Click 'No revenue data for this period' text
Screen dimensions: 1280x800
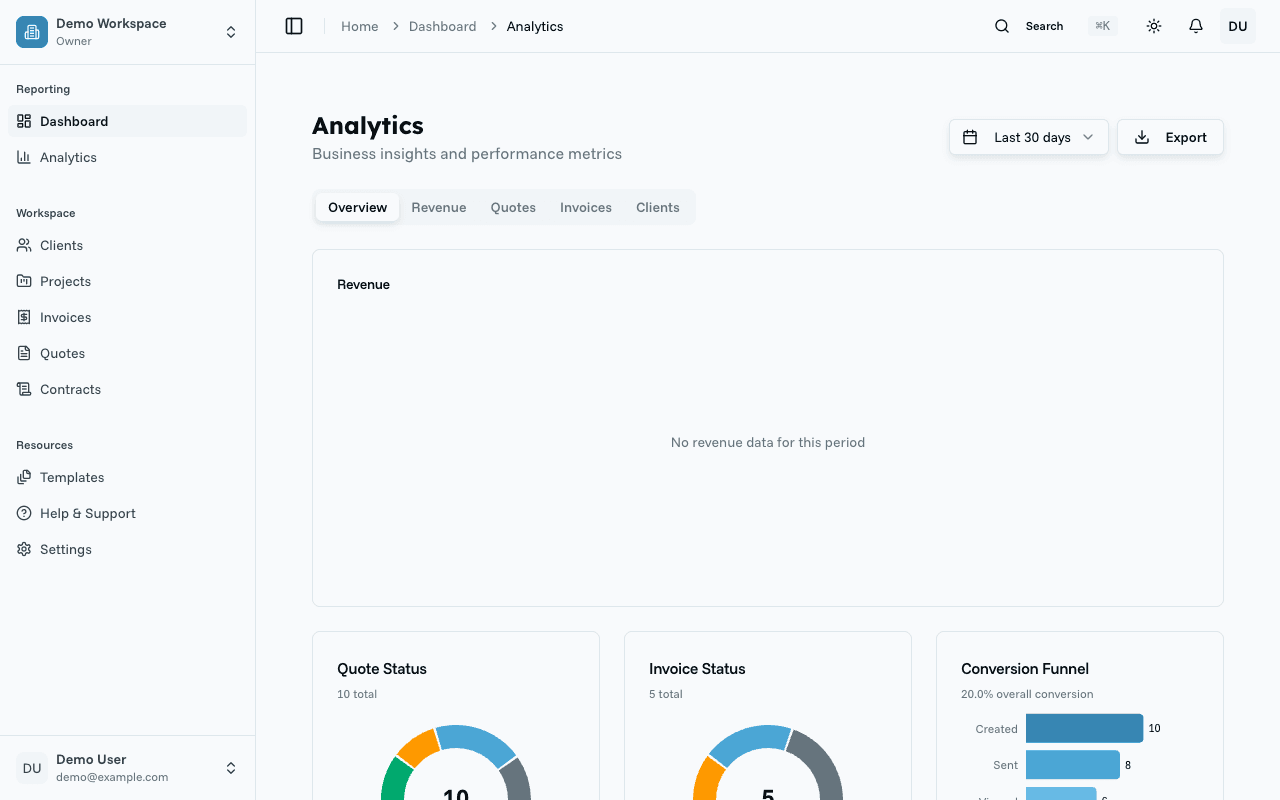point(768,442)
